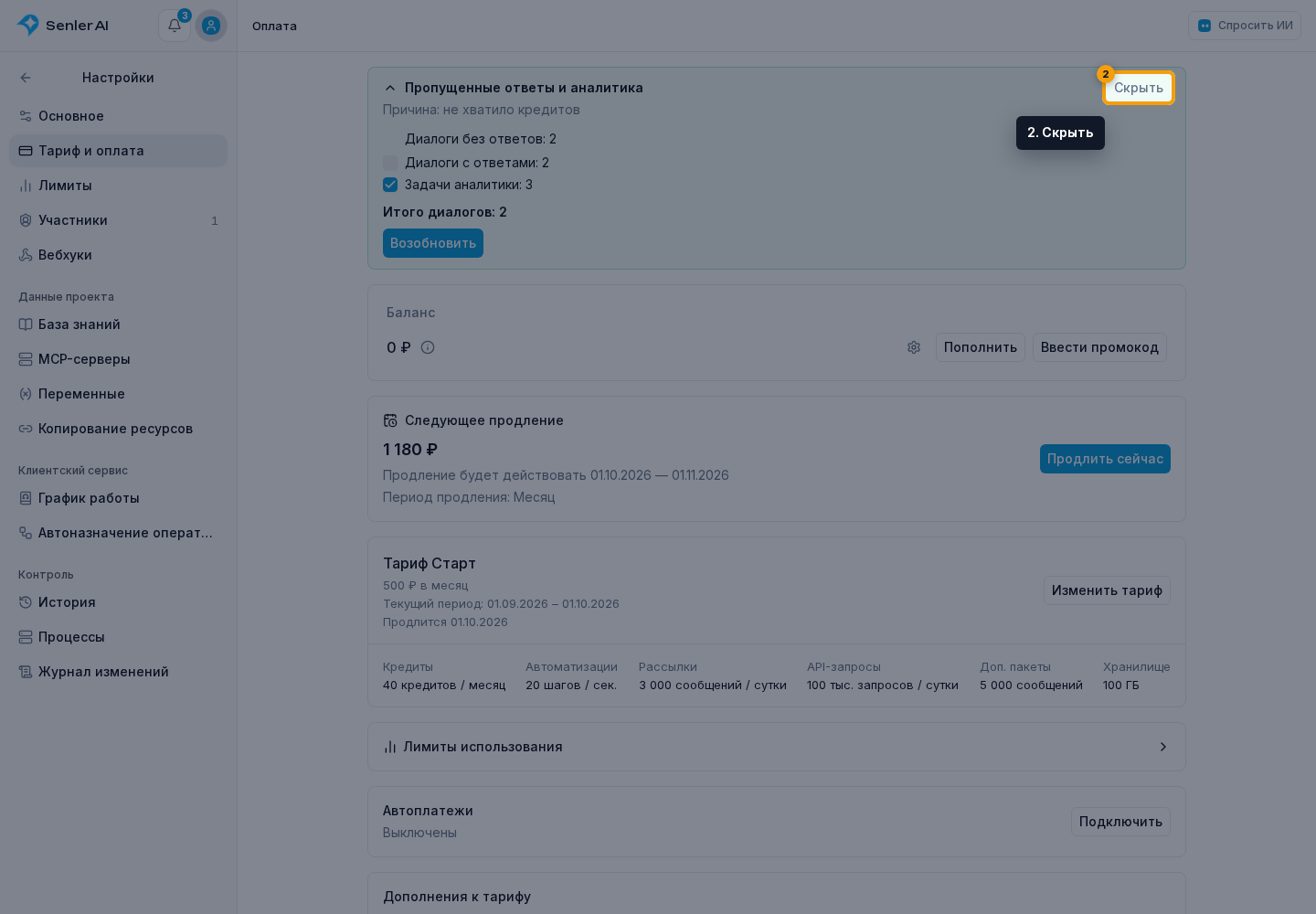Open Процессы in the sidebar
The image size is (1316, 914).
(118, 637)
